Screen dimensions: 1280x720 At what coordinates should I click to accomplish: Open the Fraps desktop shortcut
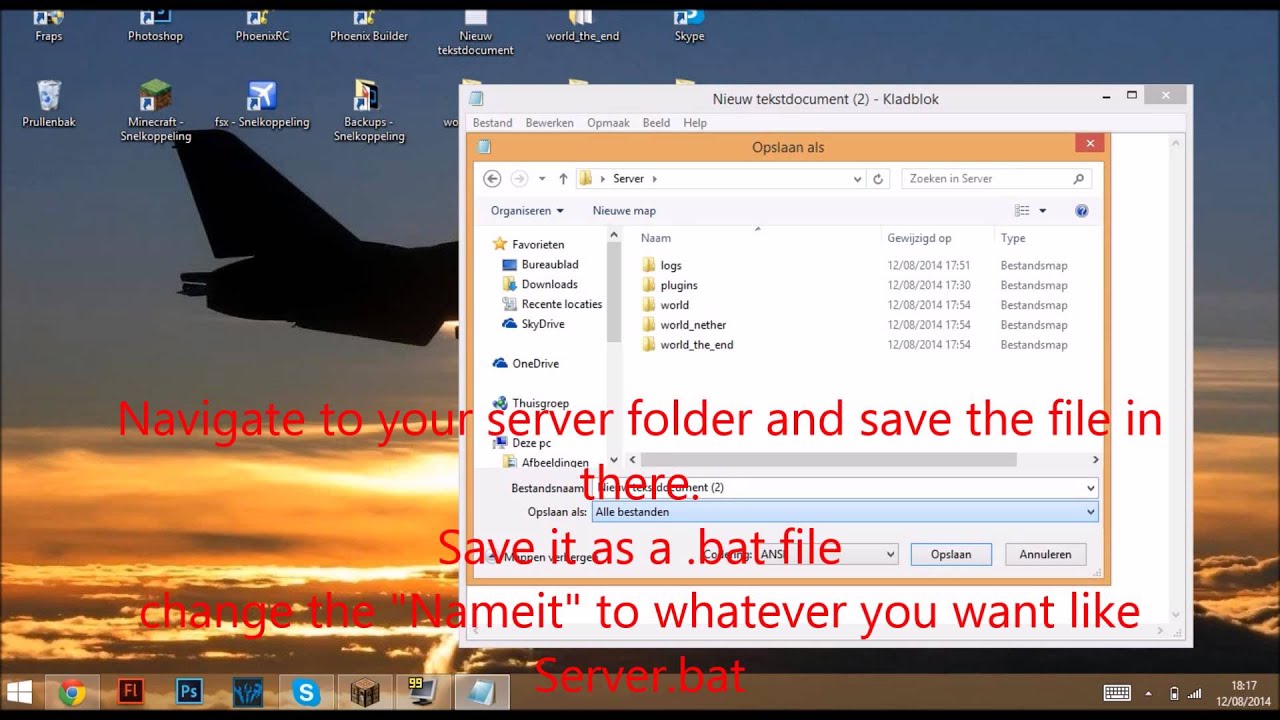click(x=48, y=26)
